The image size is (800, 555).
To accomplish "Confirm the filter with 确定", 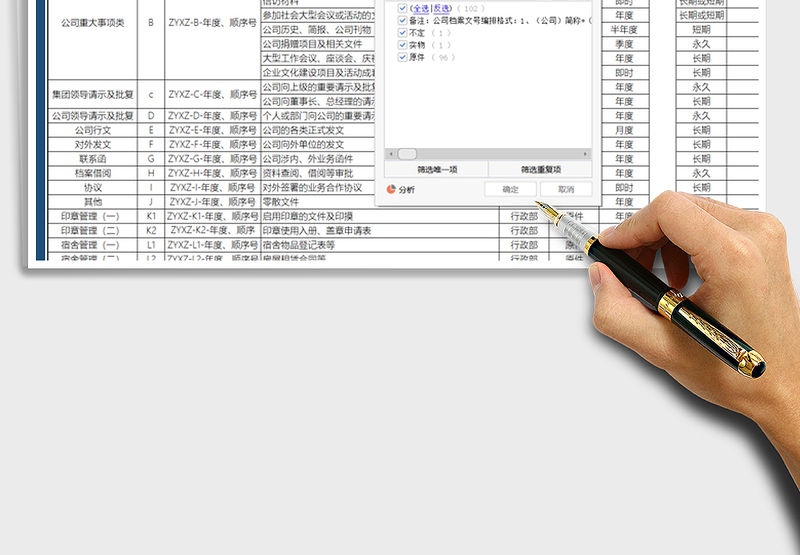I will [510, 189].
